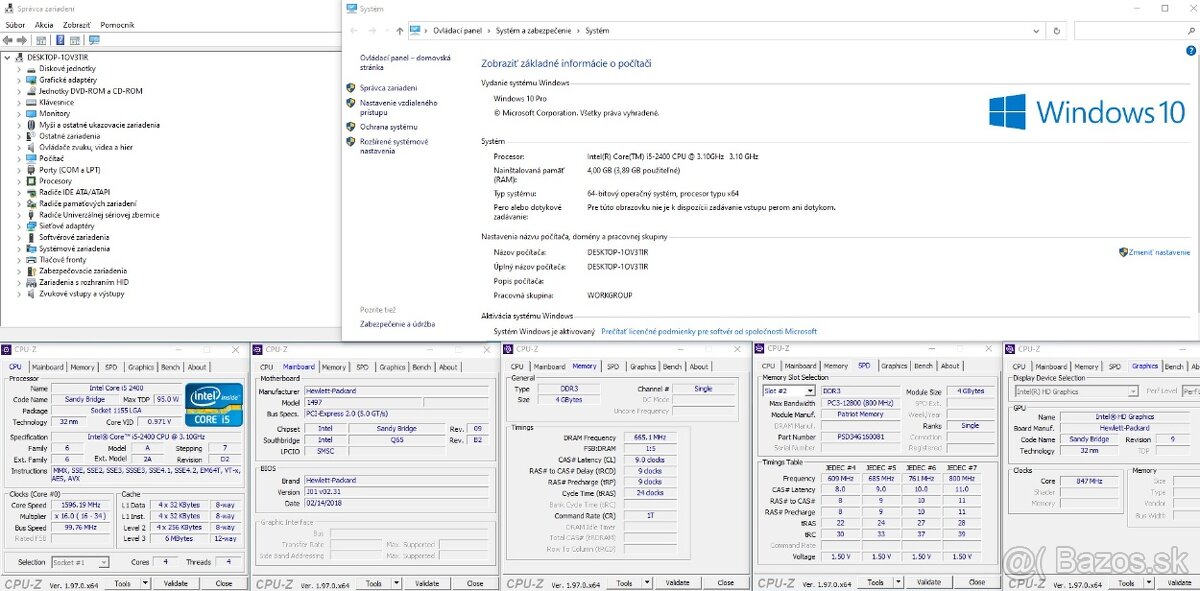Switch to the Memory tab in leftmost CPU-Z

coord(83,366)
